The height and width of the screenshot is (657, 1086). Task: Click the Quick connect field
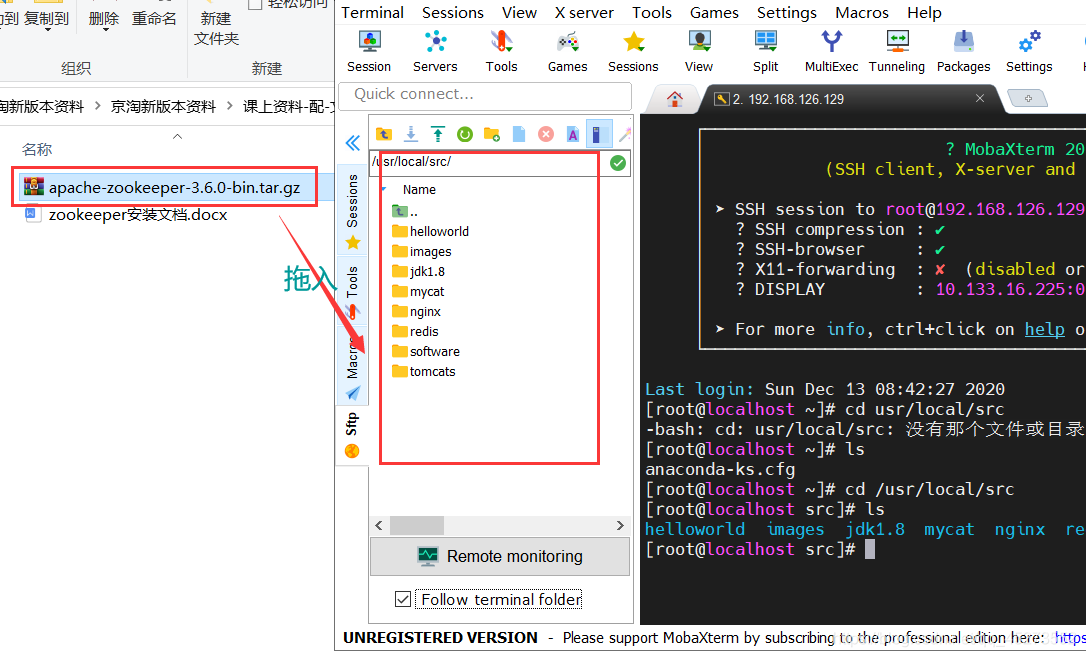tap(485, 95)
